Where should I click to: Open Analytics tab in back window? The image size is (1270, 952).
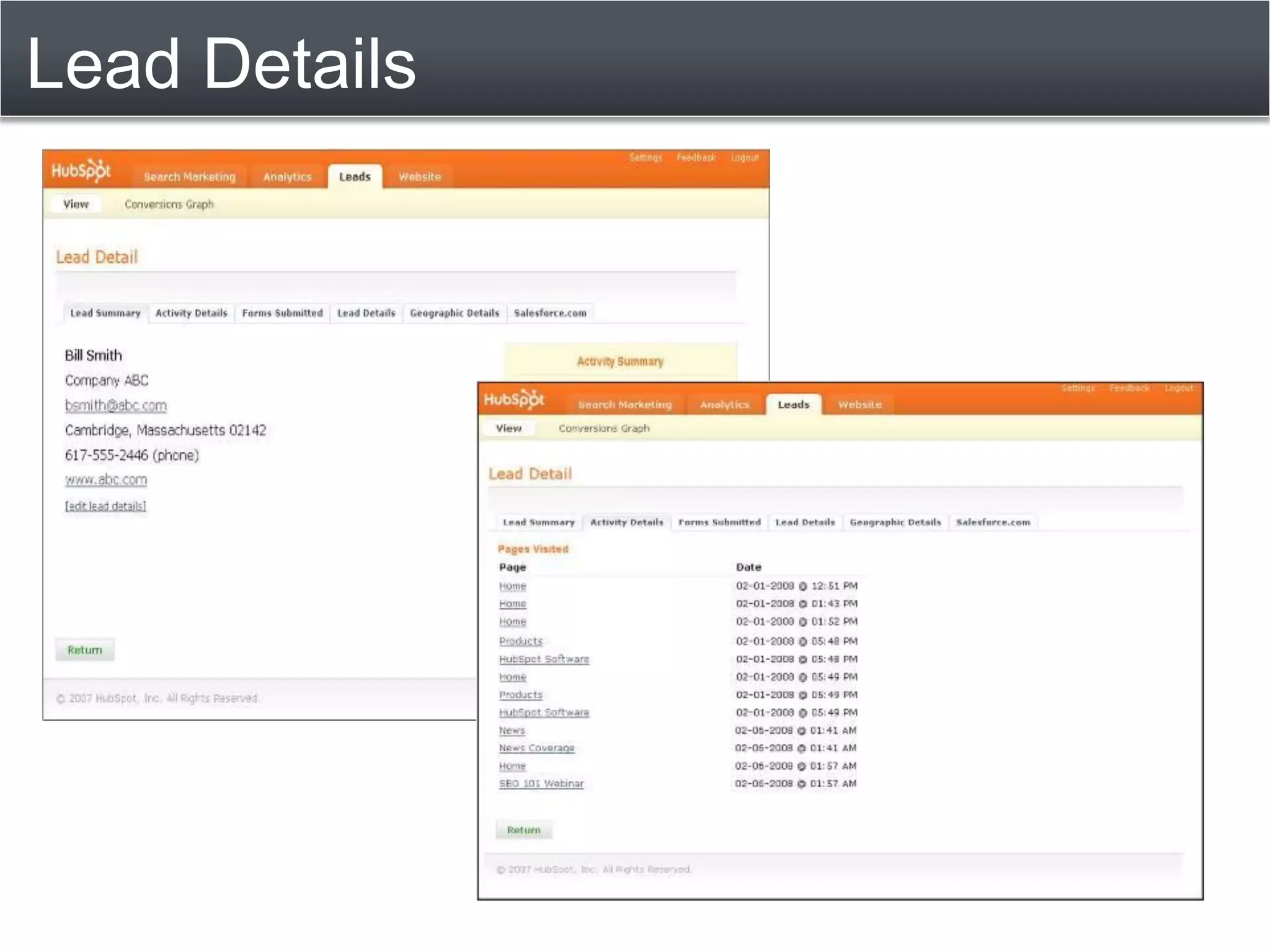pos(287,177)
